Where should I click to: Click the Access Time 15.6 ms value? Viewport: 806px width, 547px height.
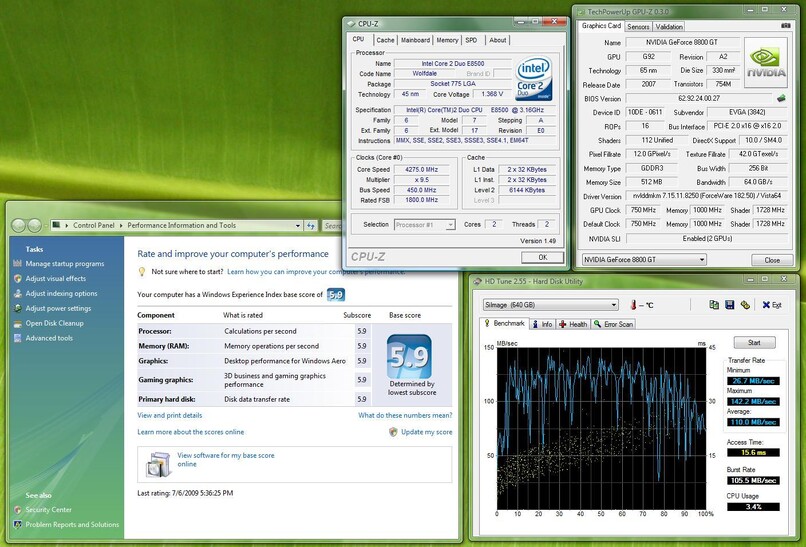[753, 452]
